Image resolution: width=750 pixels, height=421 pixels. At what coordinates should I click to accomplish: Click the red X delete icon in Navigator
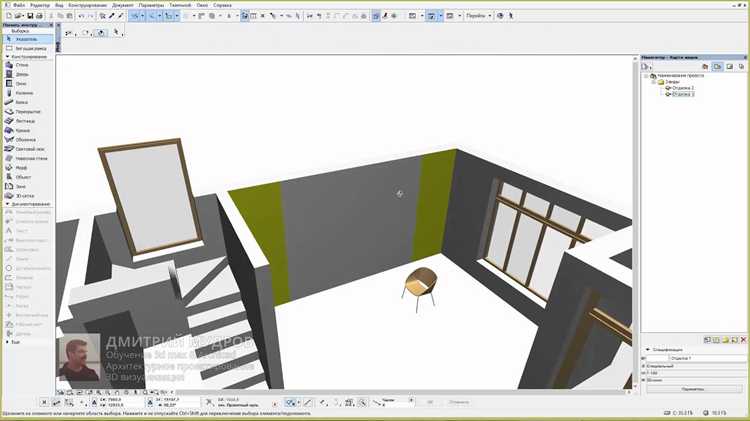coord(743,340)
